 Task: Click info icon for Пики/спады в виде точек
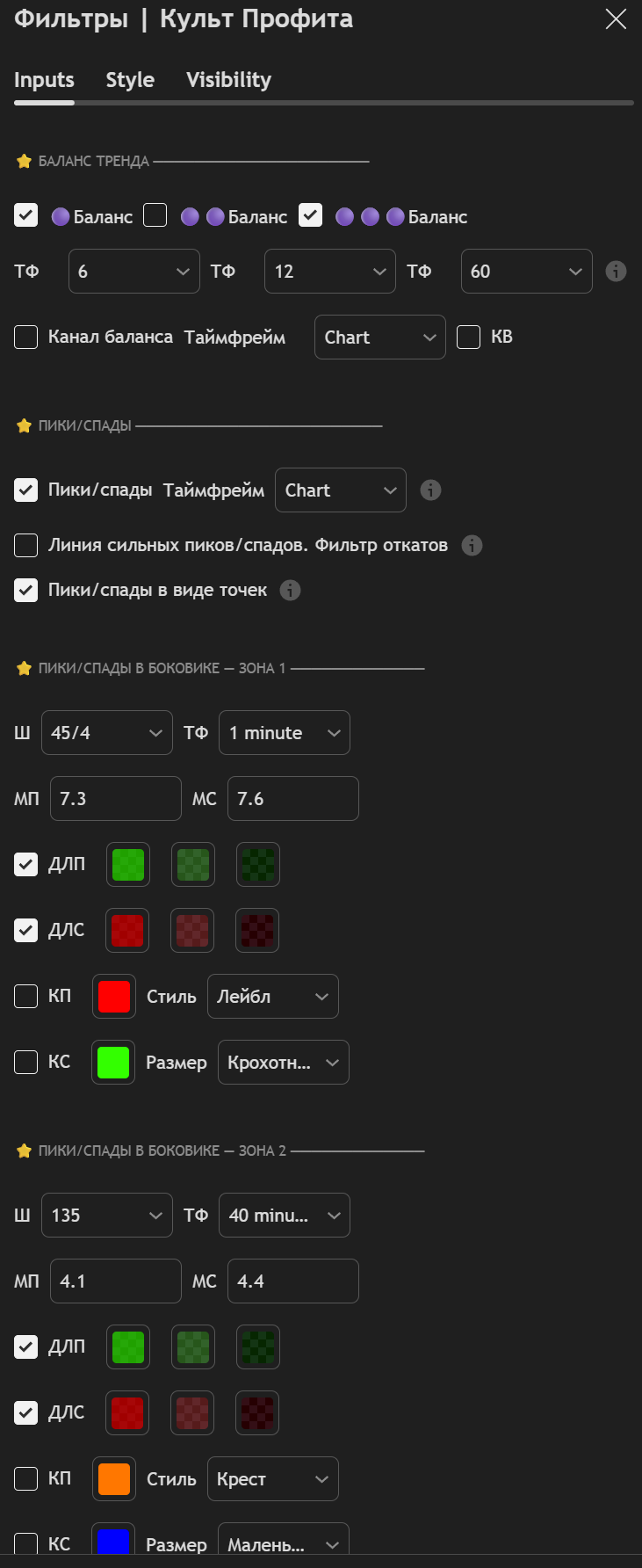291,591
